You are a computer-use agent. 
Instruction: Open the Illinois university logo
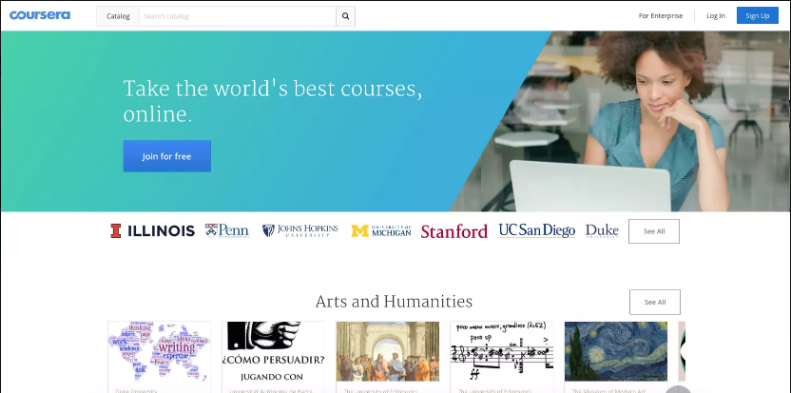(x=152, y=231)
